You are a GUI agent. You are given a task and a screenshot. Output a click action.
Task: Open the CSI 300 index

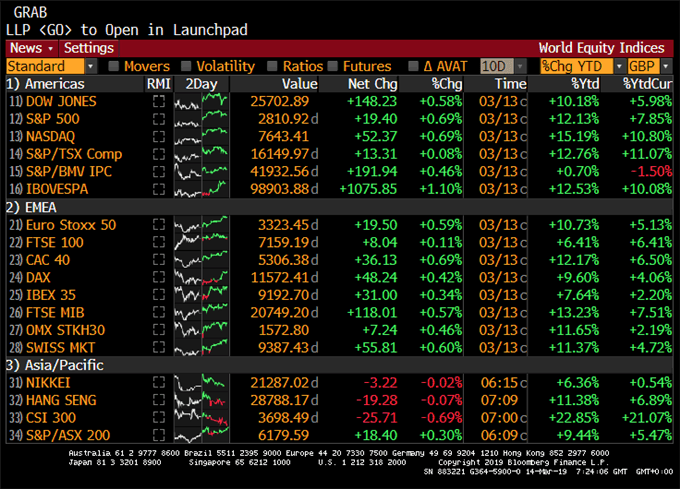(51, 417)
